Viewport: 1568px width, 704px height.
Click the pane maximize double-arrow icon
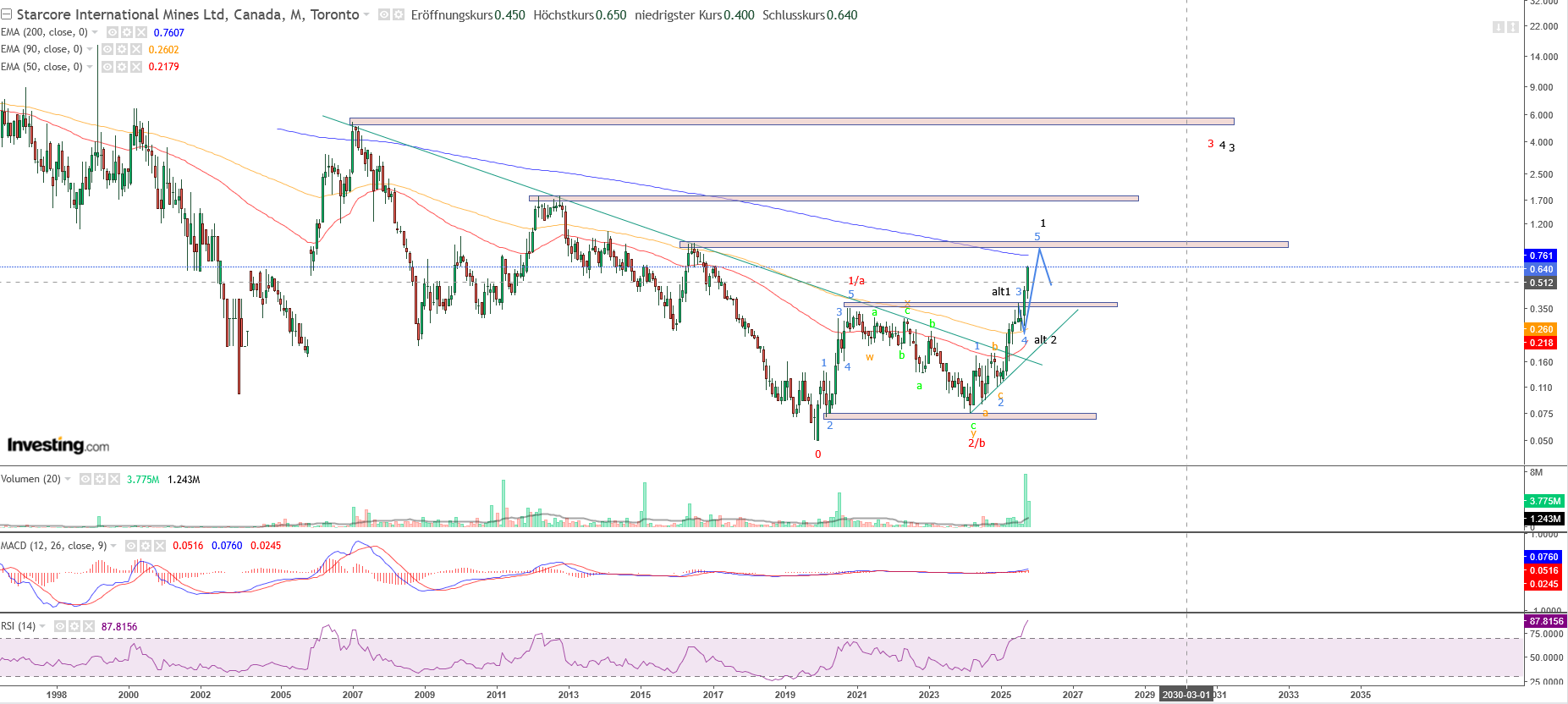tap(1512, 27)
